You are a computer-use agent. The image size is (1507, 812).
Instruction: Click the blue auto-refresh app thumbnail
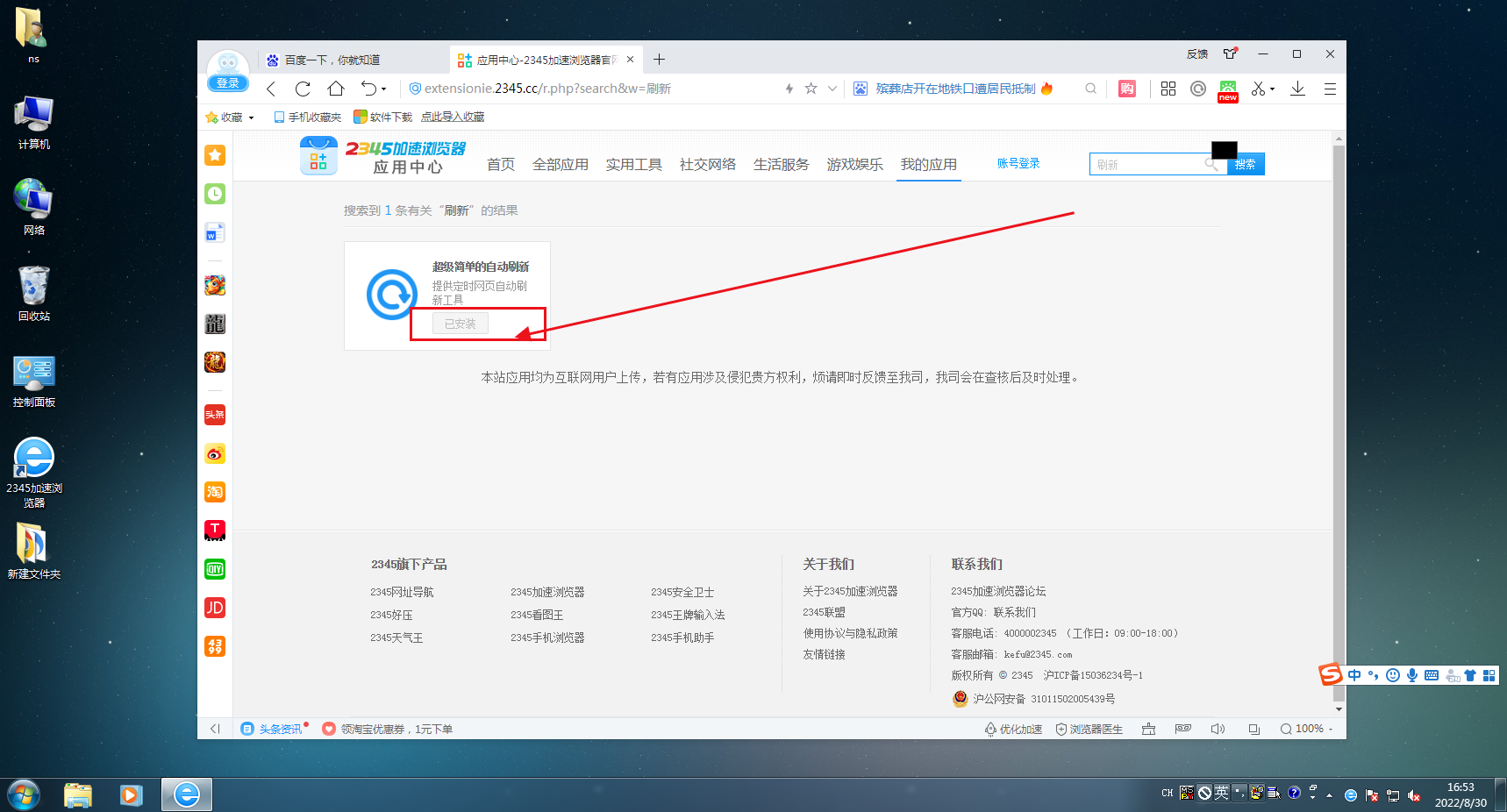tap(391, 295)
